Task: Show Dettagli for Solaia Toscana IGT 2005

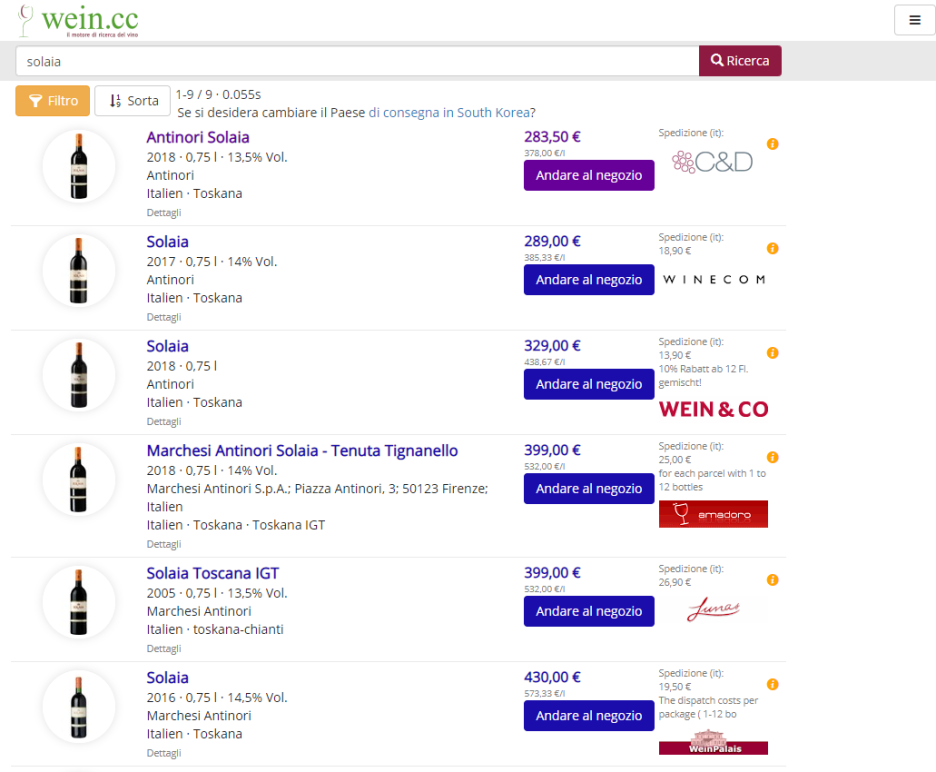Action: tap(164, 648)
